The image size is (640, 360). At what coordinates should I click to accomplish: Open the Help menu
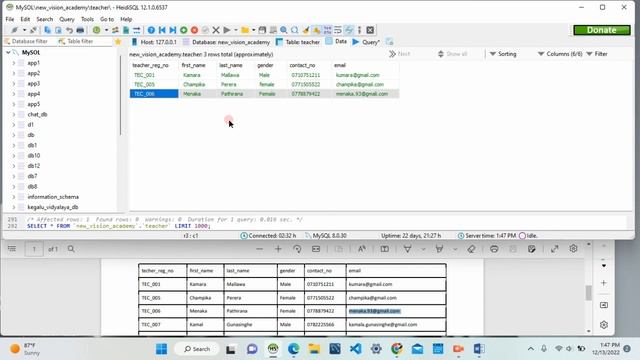click(126, 19)
